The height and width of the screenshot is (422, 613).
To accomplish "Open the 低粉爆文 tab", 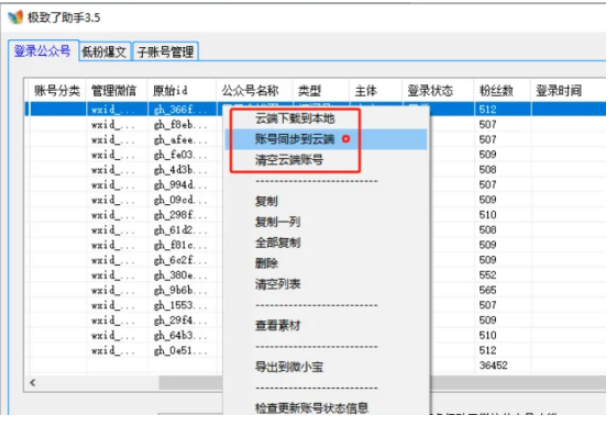I will pos(103,52).
